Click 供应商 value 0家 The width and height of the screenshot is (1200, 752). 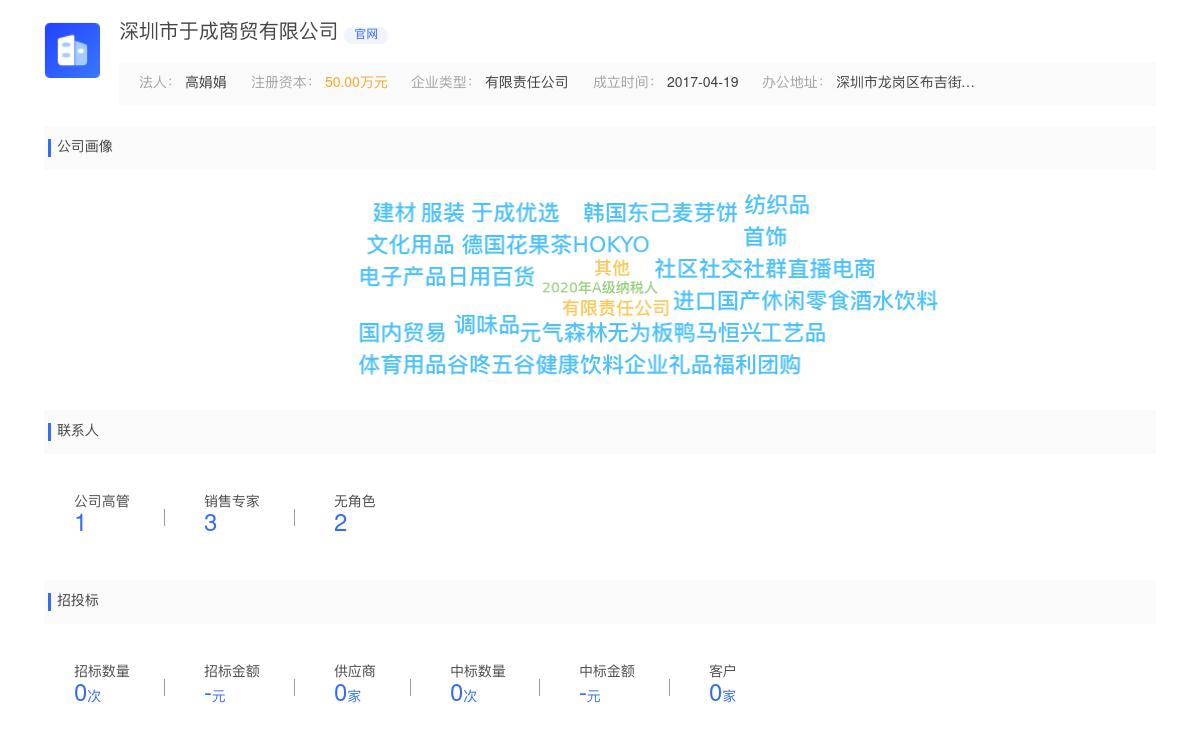pyautogui.click(x=347, y=693)
